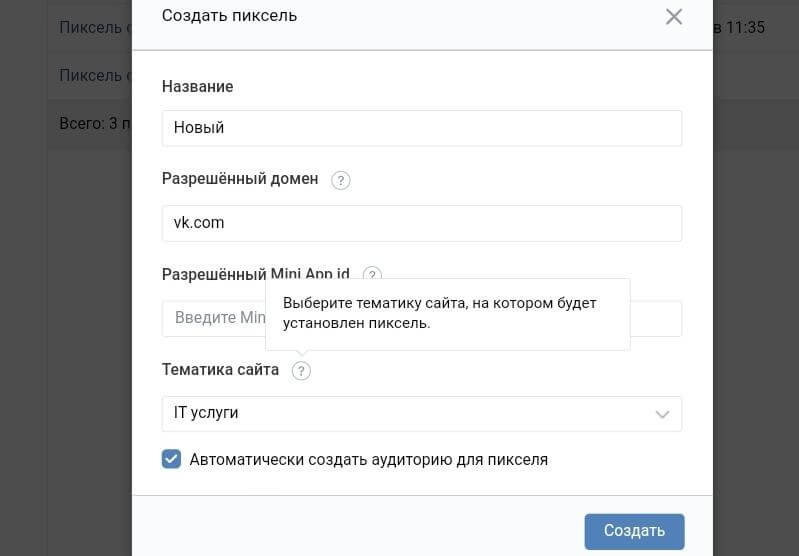Click question mark icon near Тематика сайта

pos(301,371)
